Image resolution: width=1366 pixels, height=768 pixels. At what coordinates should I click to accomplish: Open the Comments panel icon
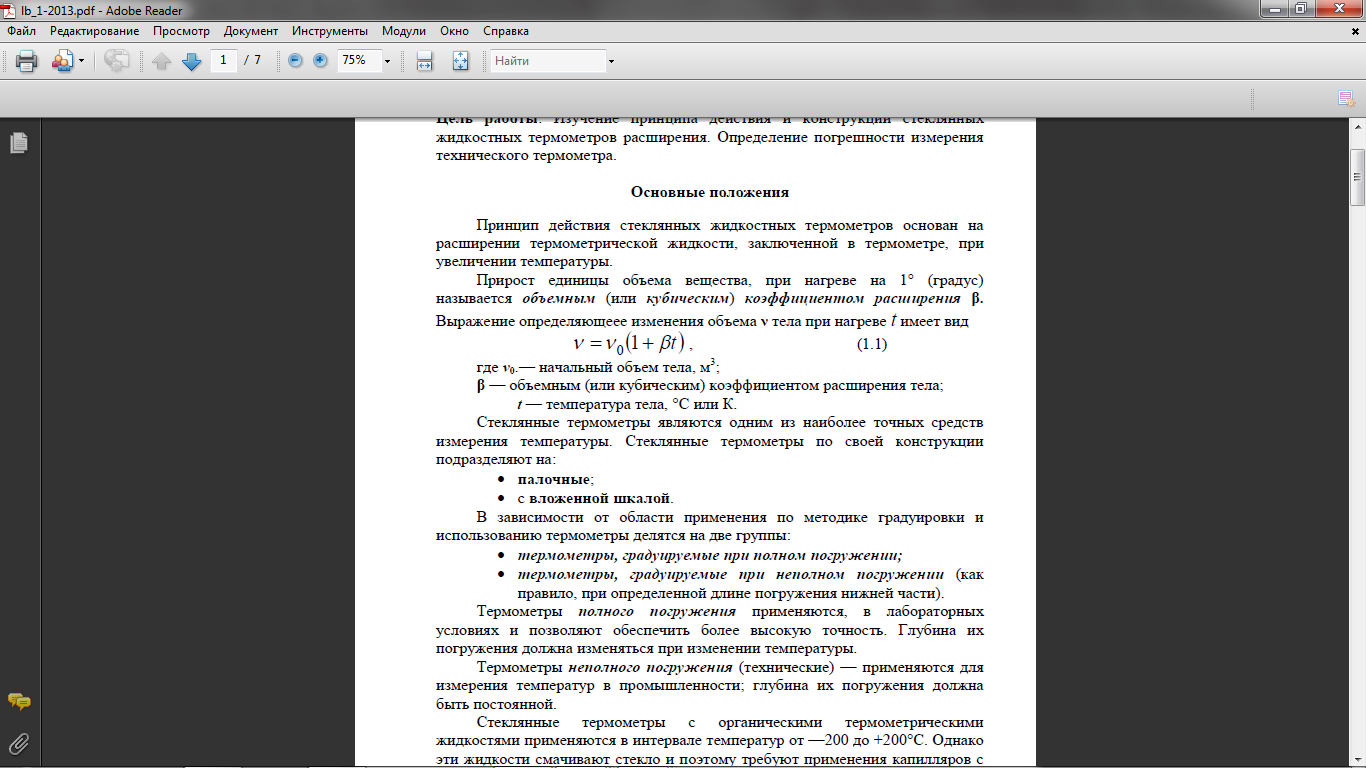[19, 701]
